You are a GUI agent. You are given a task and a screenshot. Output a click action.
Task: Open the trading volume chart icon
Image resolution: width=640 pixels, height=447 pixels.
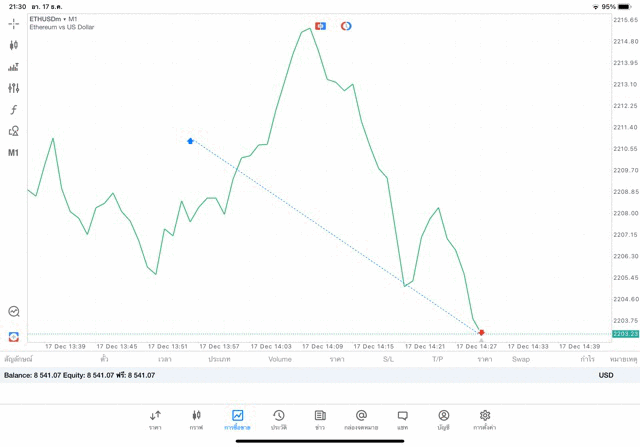pyautogui.click(x=13, y=67)
